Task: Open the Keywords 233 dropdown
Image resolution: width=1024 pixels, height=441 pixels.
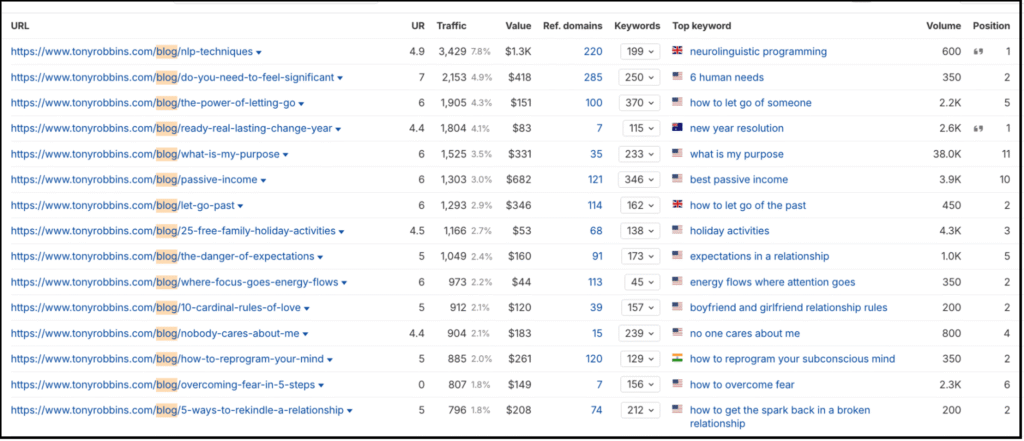Action: (640, 154)
